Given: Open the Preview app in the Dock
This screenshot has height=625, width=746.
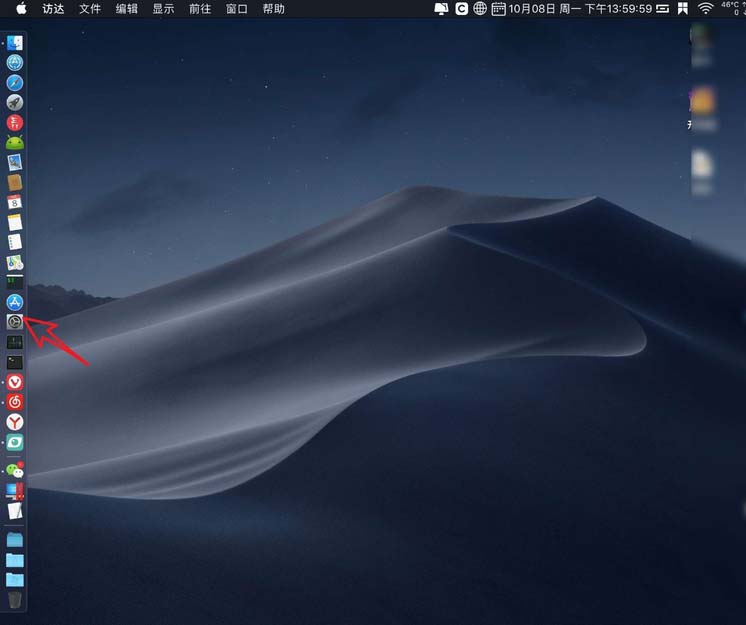Looking at the screenshot, I should click(x=15, y=163).
